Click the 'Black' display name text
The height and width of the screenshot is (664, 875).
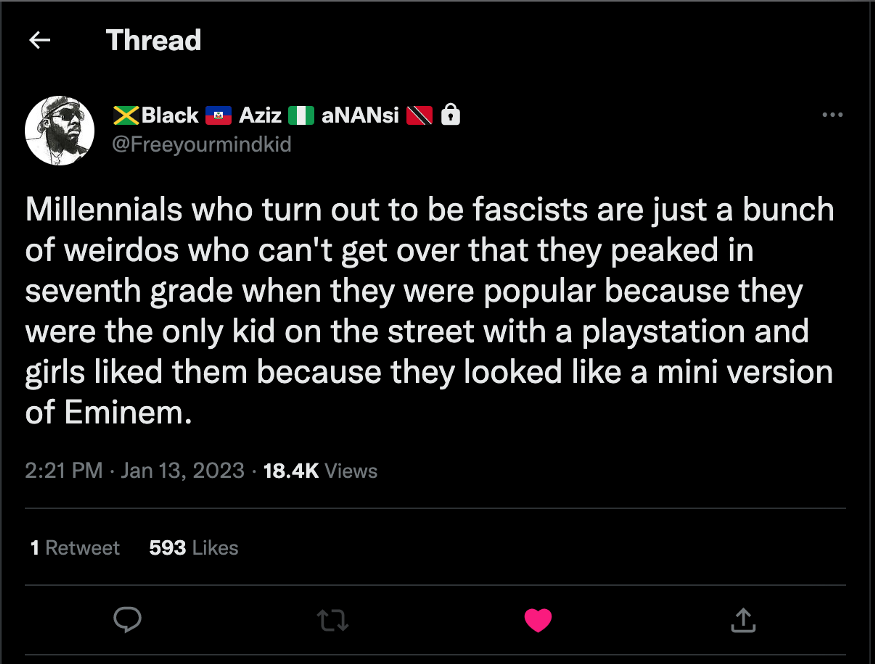point(170,115)
